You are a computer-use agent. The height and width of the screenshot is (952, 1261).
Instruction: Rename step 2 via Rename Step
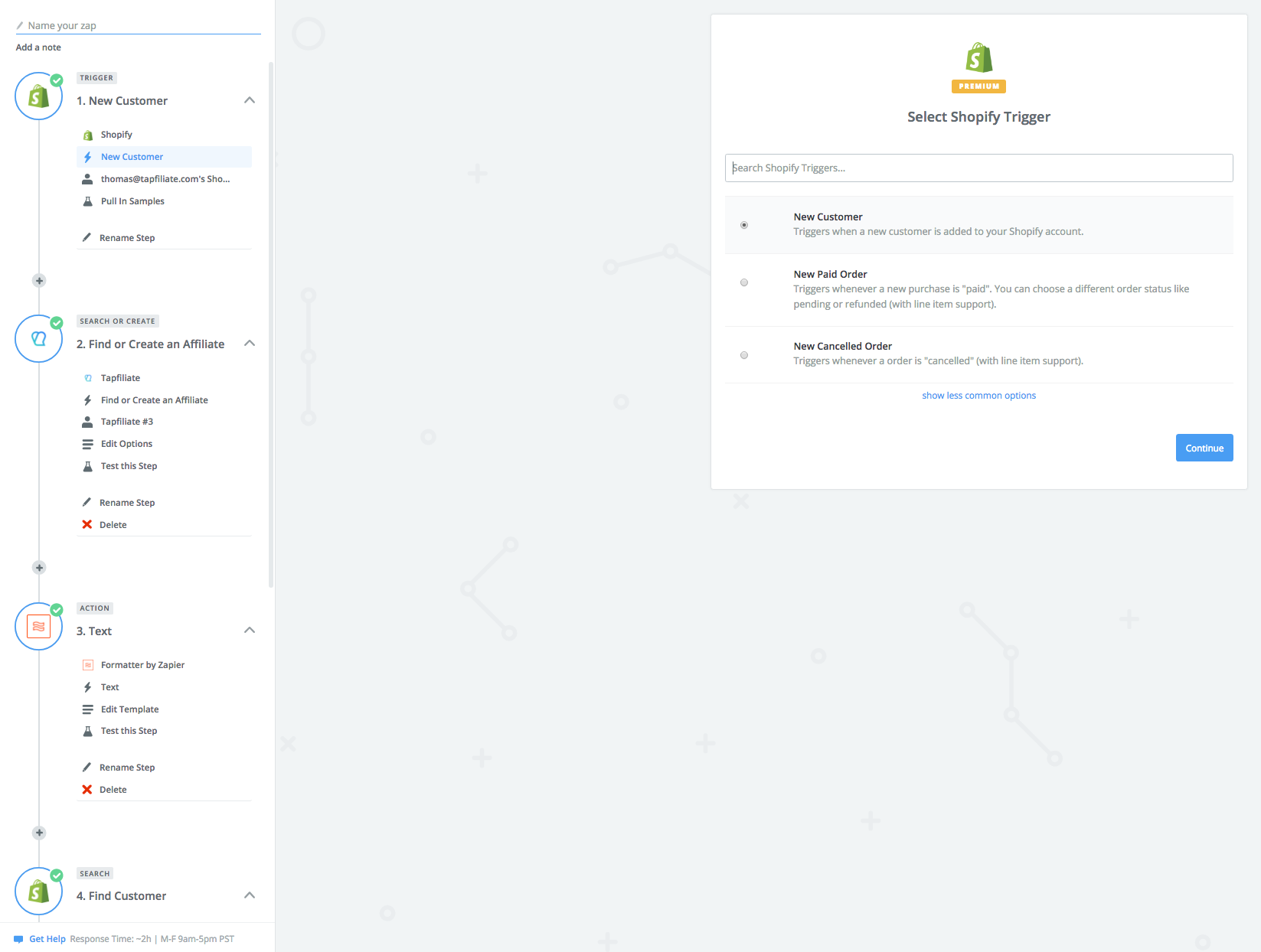click(x=127, y=503)
